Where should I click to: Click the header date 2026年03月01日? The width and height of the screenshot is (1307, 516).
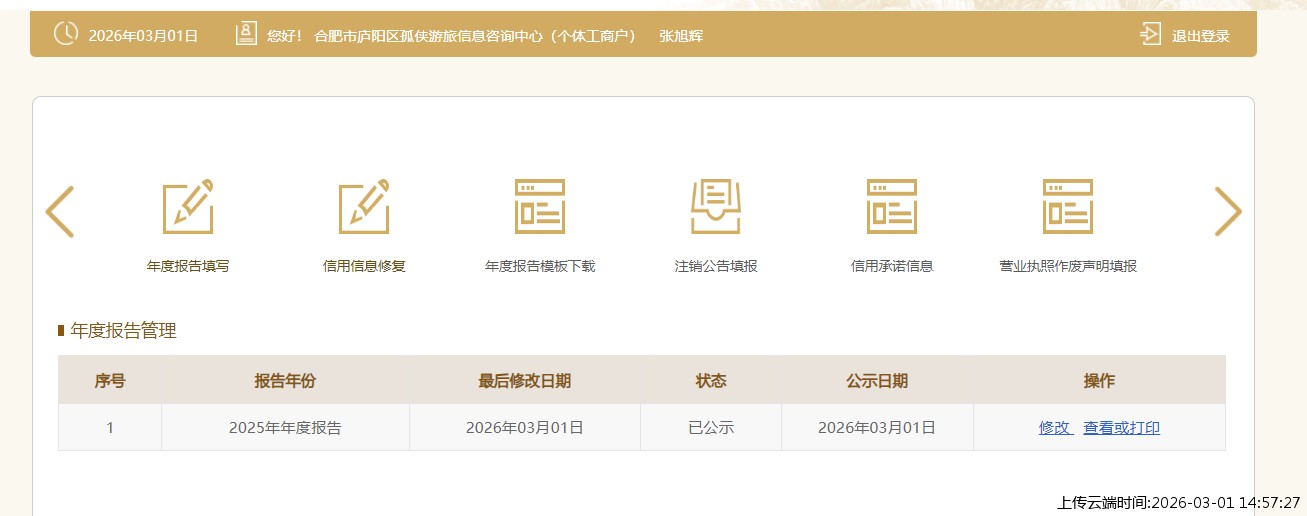click(x=143, y=36)
